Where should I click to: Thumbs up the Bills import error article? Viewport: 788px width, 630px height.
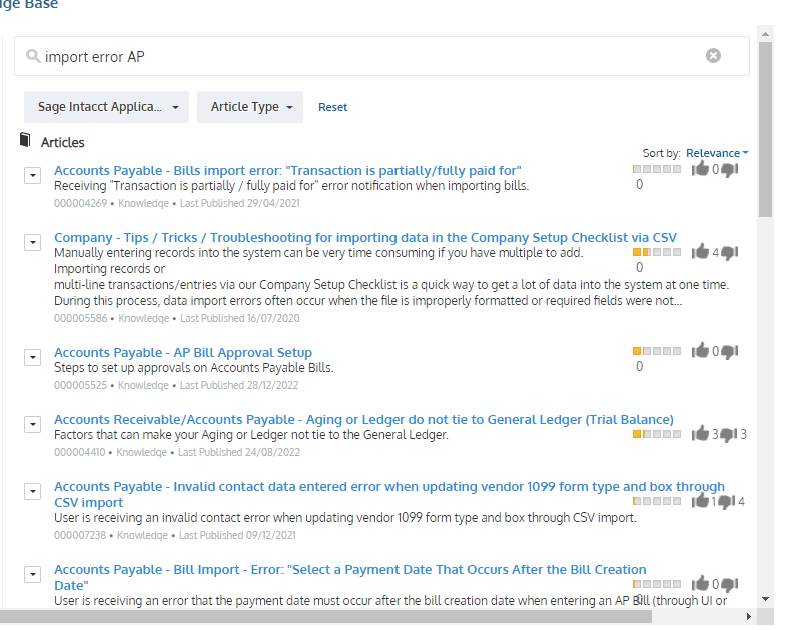700,169
